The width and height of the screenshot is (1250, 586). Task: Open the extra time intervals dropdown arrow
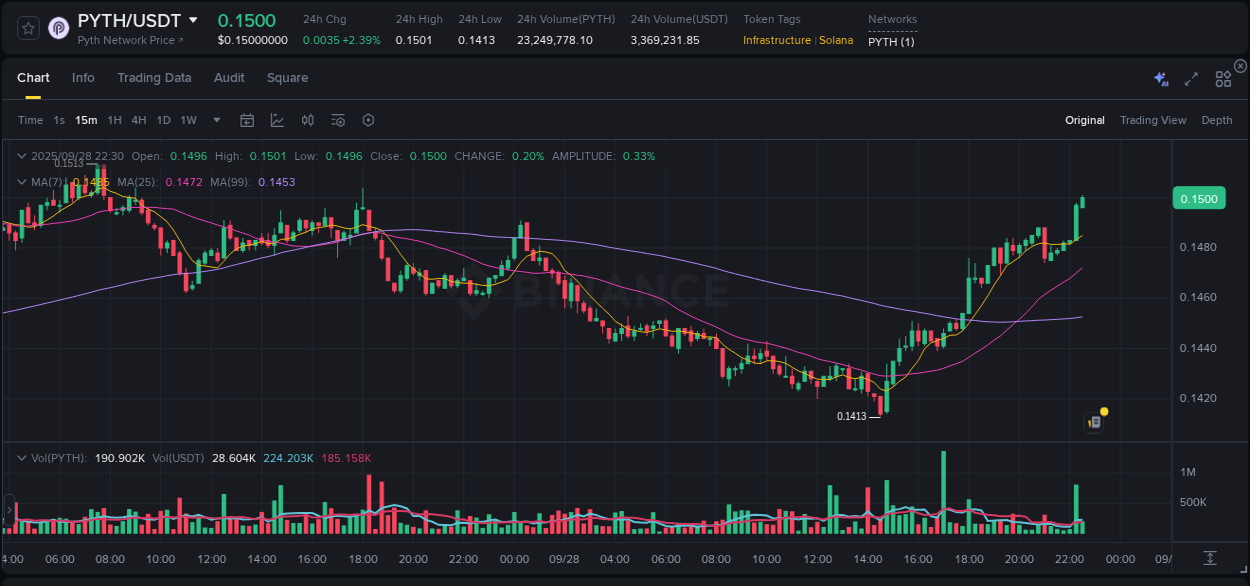point(215,120)
